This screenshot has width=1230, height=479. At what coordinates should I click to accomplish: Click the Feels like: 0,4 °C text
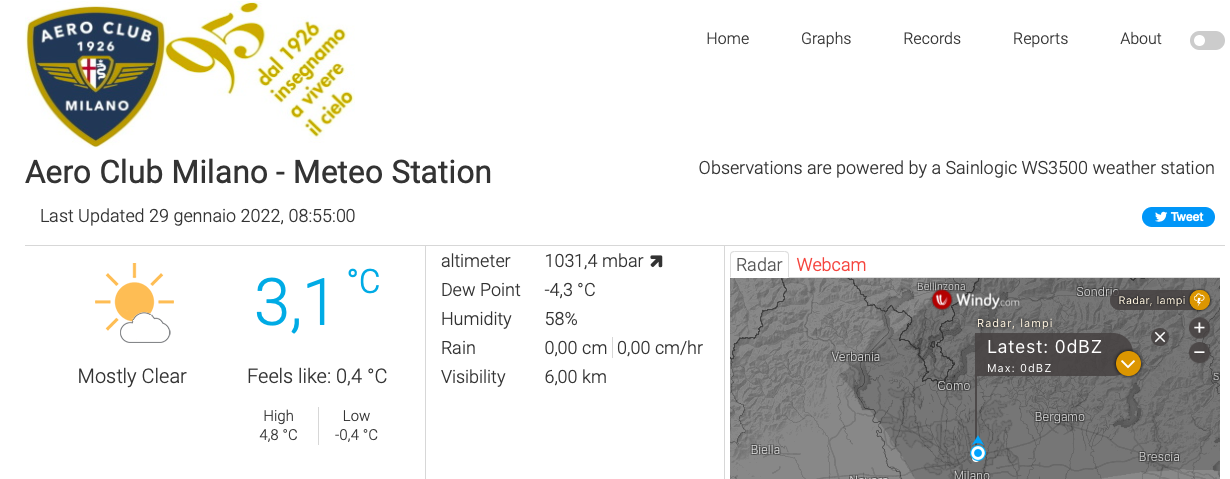[317, 377]
